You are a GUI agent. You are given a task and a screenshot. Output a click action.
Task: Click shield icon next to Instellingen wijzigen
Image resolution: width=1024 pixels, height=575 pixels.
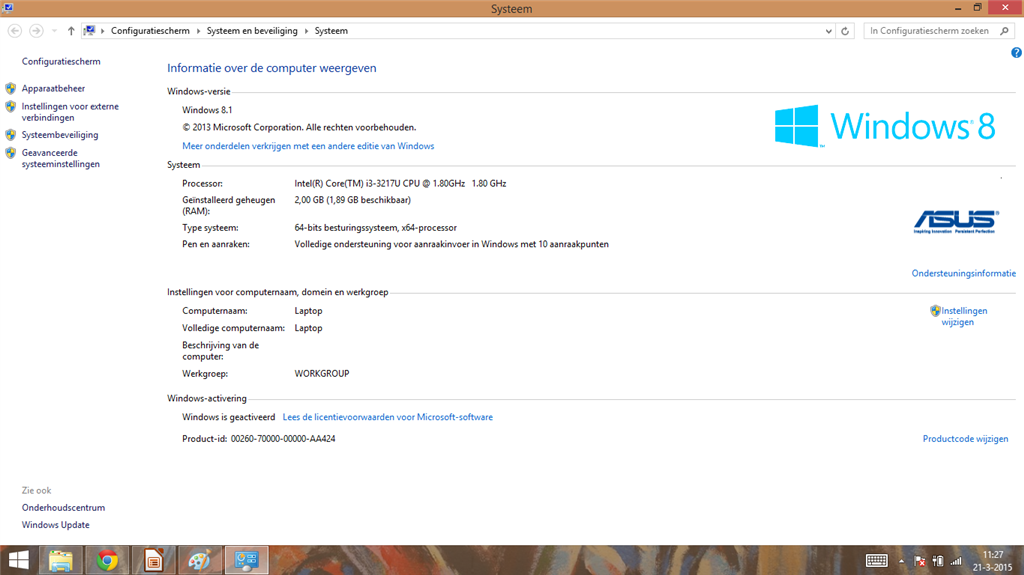935,311
